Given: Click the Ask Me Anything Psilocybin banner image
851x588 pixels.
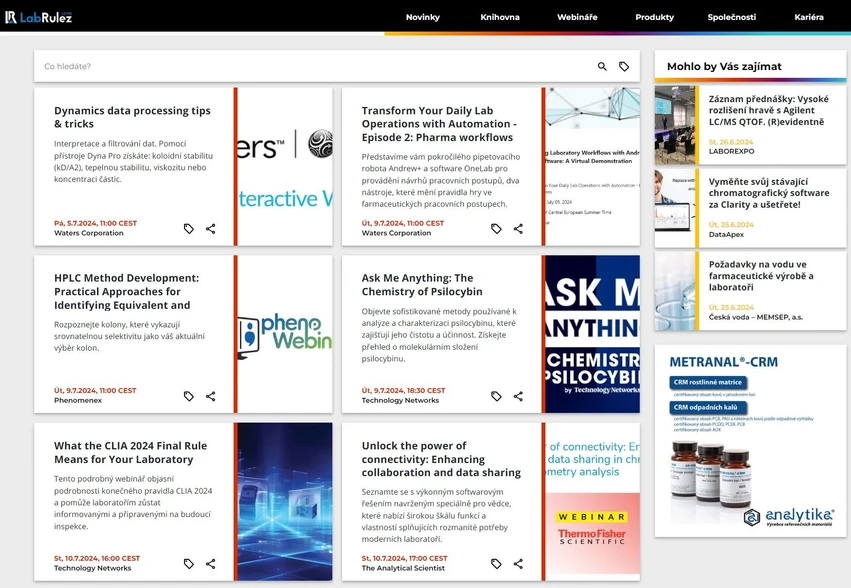Looking at the screenshot, I should pos(593,334).
